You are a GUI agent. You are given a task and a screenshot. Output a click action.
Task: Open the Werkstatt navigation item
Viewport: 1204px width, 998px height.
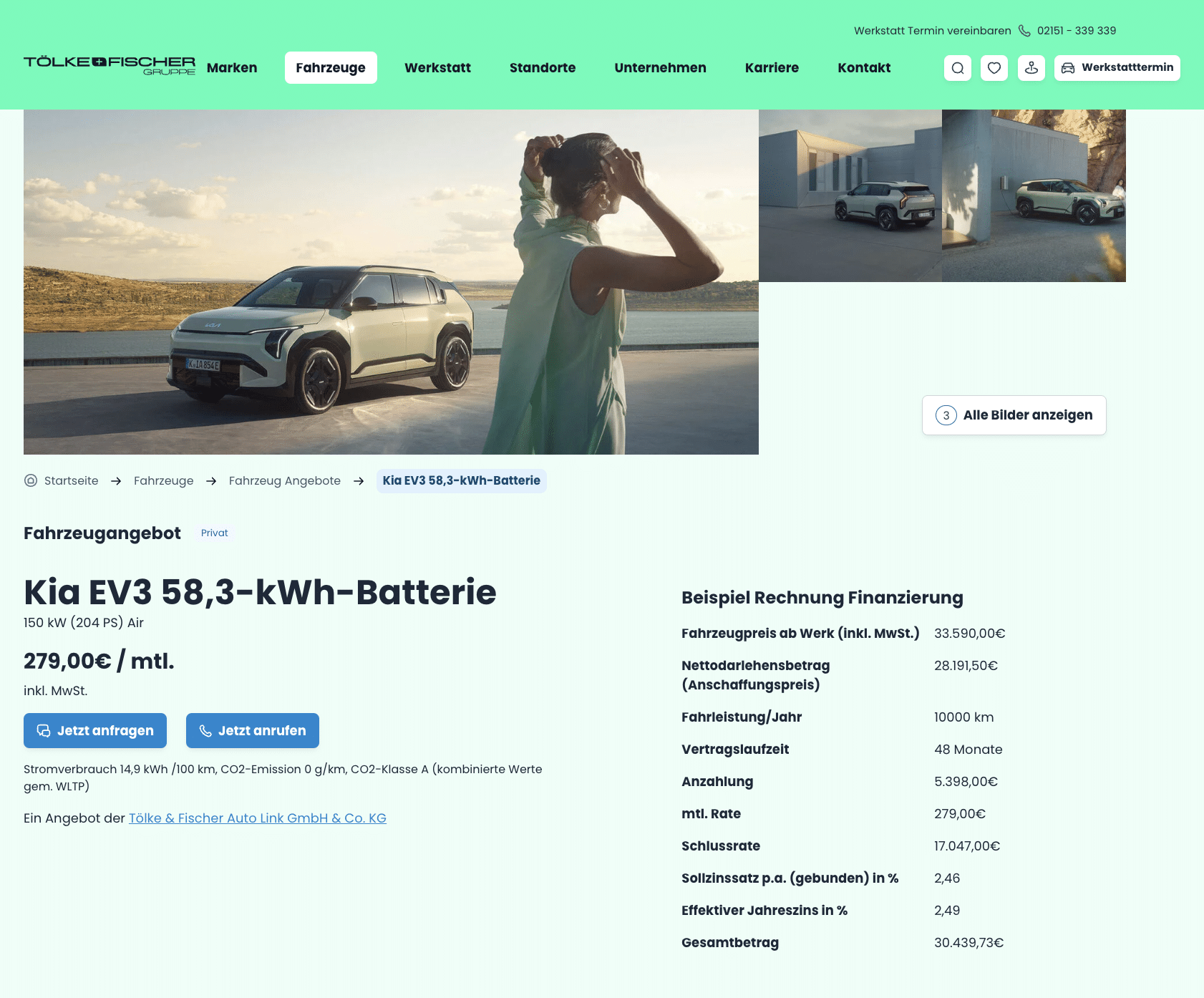[437, 68]
